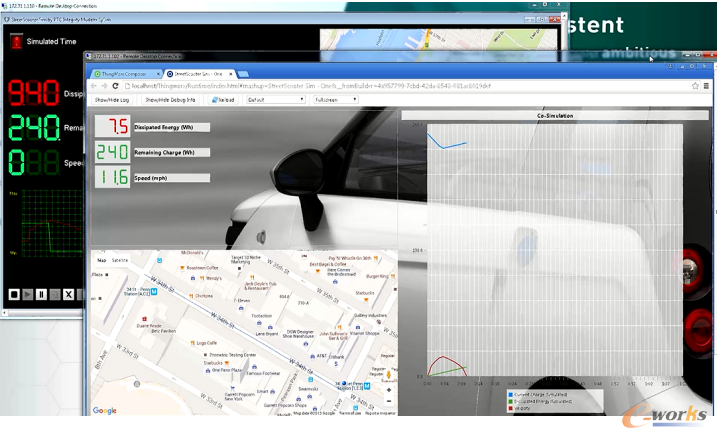Click the red Simulated Time indicator icon
This screenshot has height=438, width=717.
(x=16, y=41)
